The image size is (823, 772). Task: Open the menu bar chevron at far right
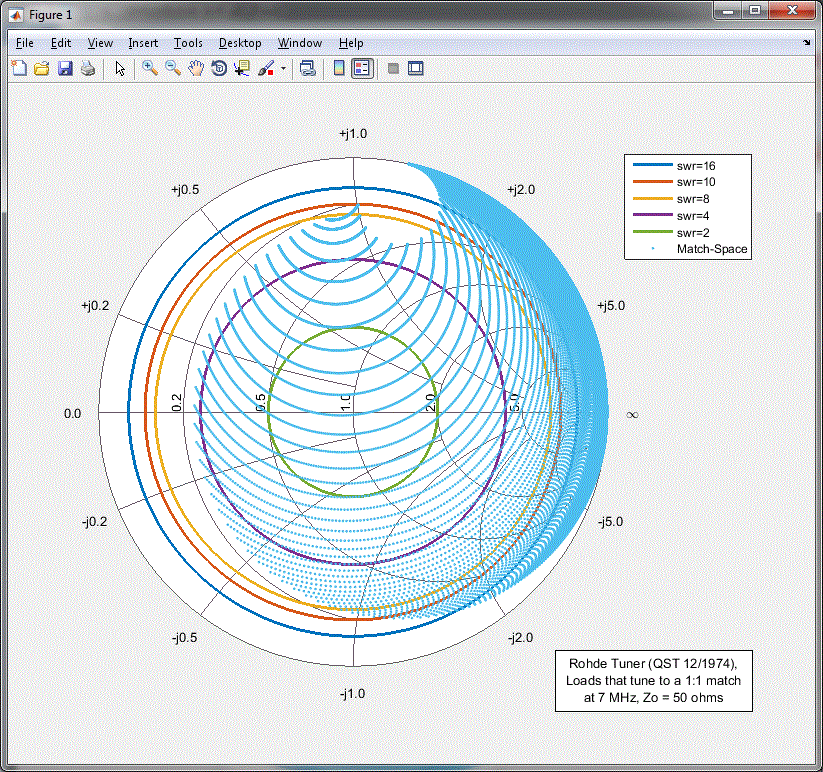[x=807, y=43]
